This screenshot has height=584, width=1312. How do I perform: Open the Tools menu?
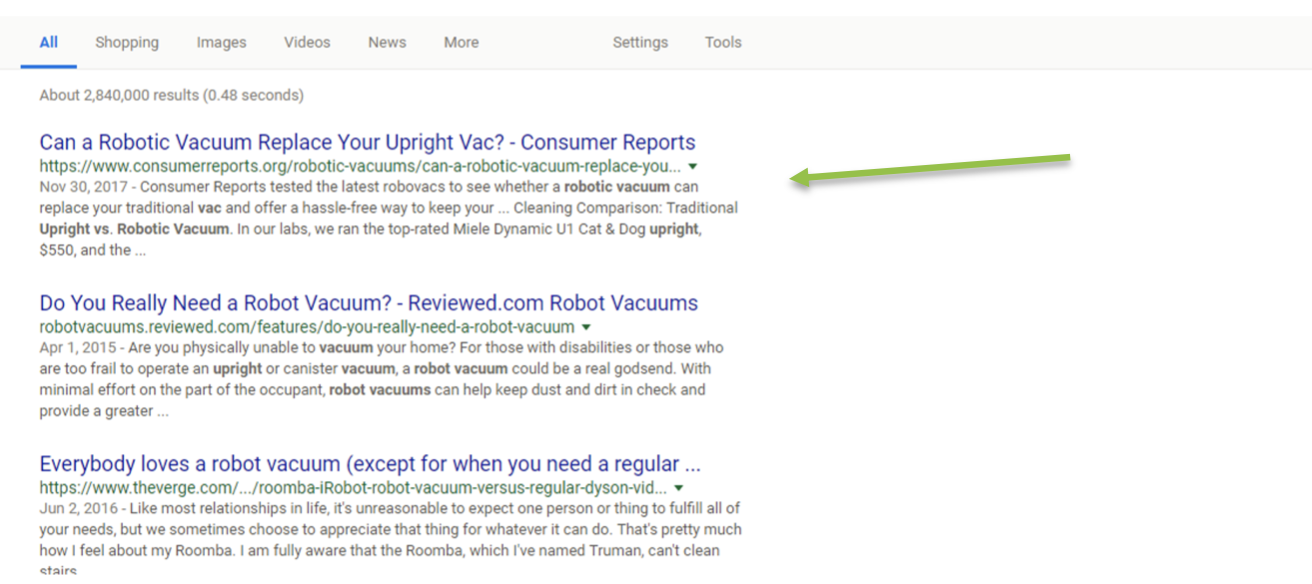(722, 42)
